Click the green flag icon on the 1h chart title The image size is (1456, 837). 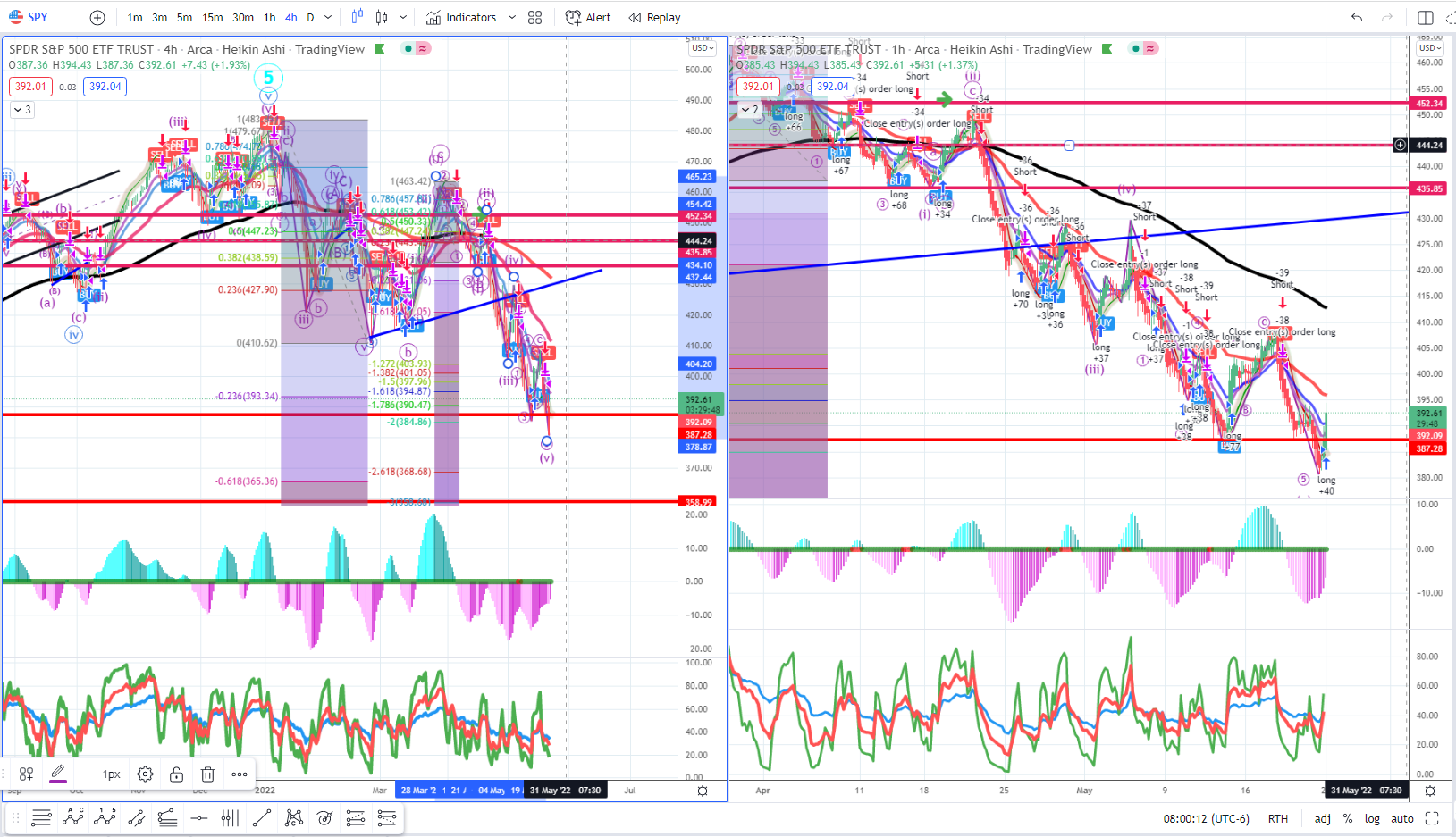pos(1107,49)
